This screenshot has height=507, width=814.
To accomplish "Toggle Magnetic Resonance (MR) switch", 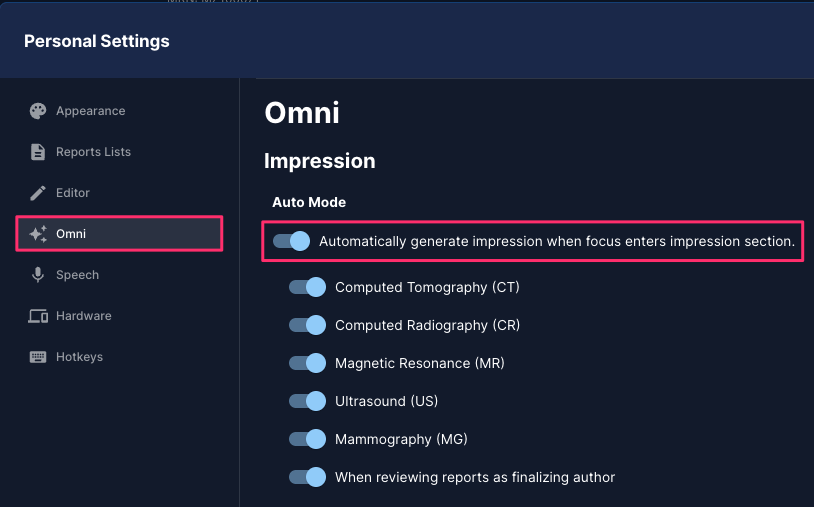I will (307, 363).
